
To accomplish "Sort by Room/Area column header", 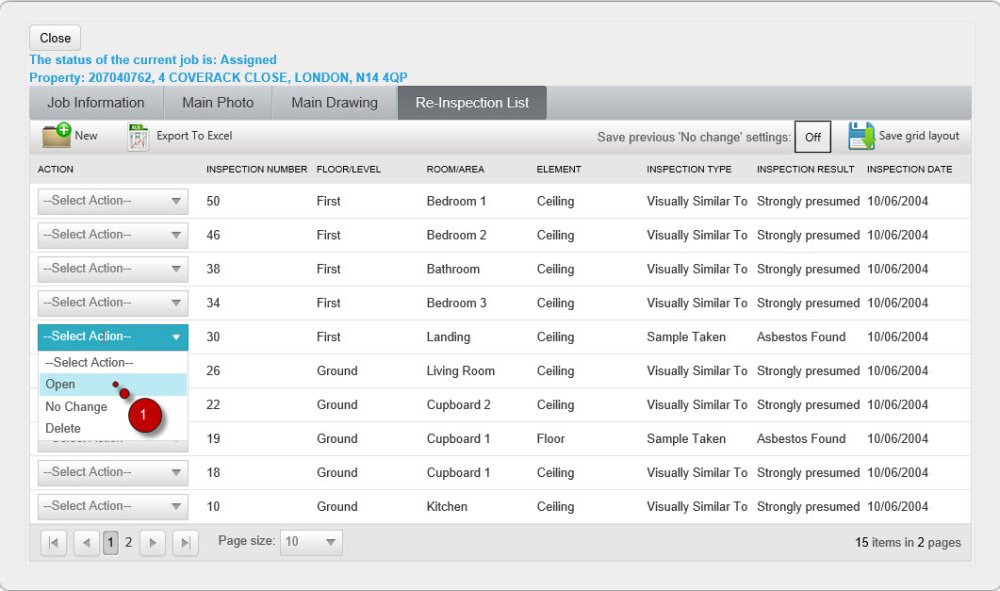I will tap(455, 169).
